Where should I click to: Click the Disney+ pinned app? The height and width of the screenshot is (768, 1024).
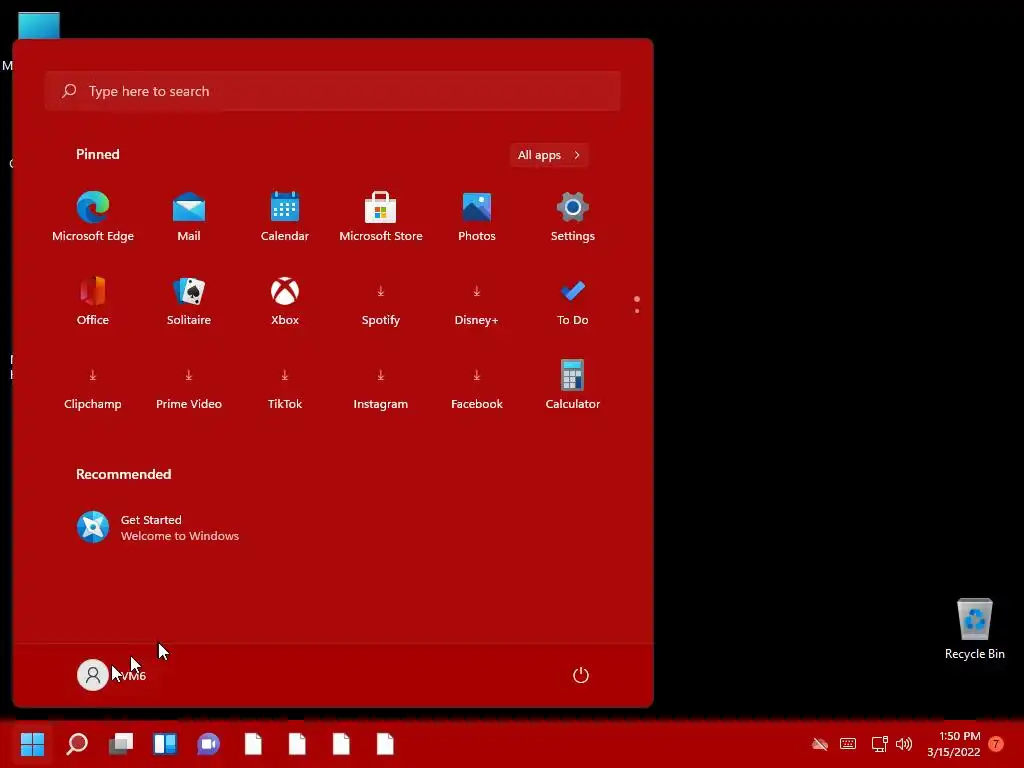477,301
